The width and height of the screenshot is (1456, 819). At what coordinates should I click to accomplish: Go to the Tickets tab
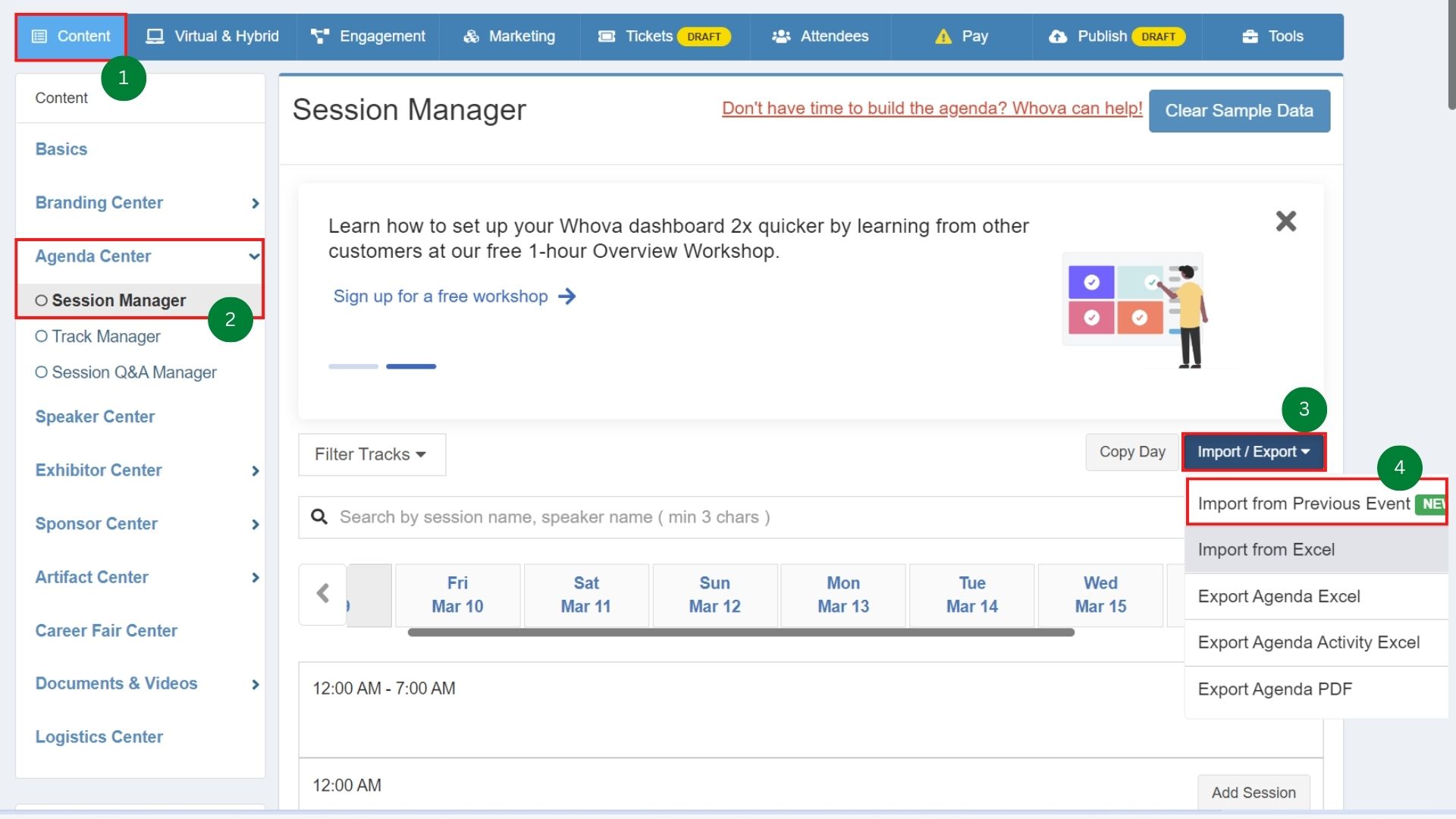tap(664, 36)
